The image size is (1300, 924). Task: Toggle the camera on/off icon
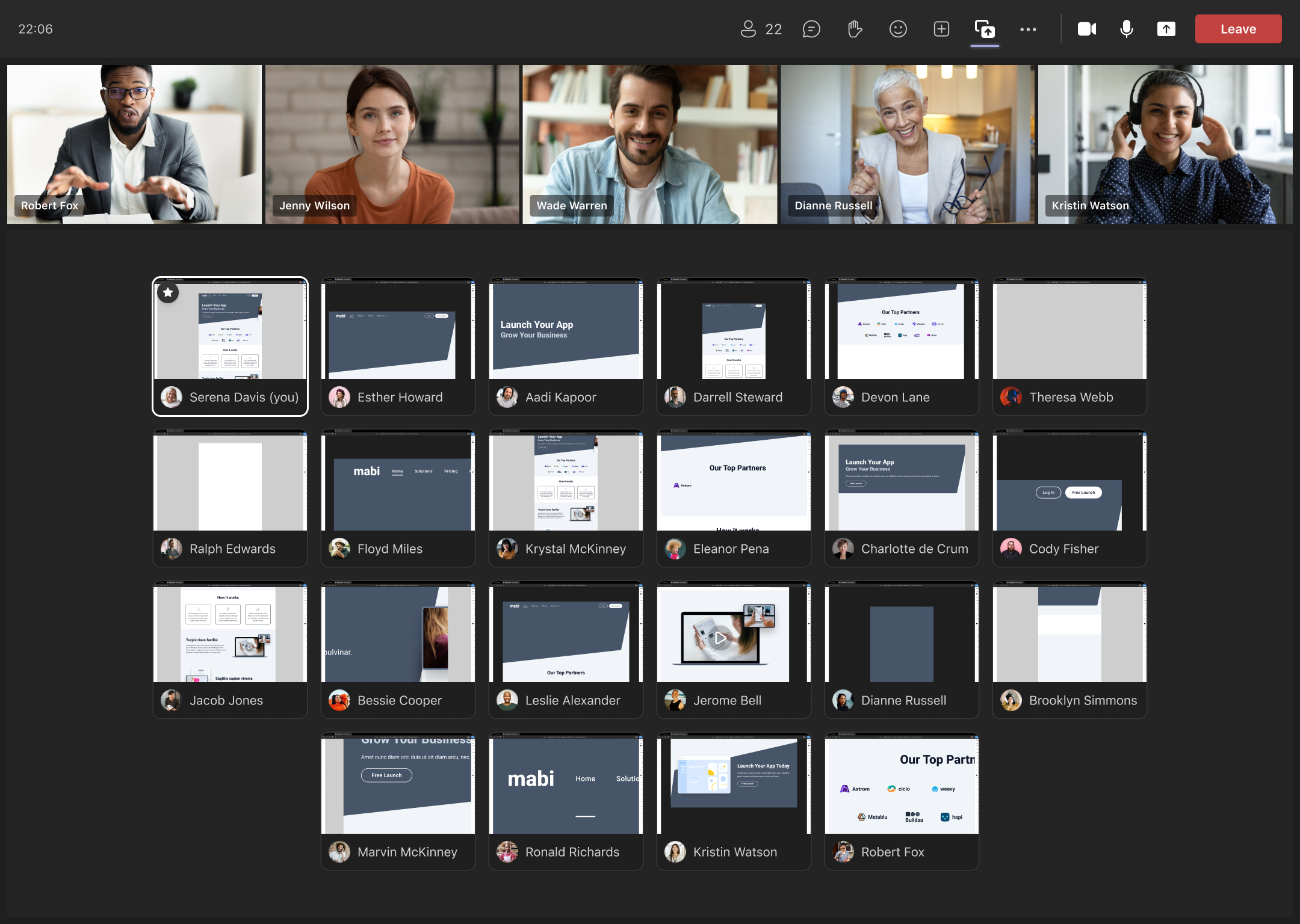coord(1087,28)
